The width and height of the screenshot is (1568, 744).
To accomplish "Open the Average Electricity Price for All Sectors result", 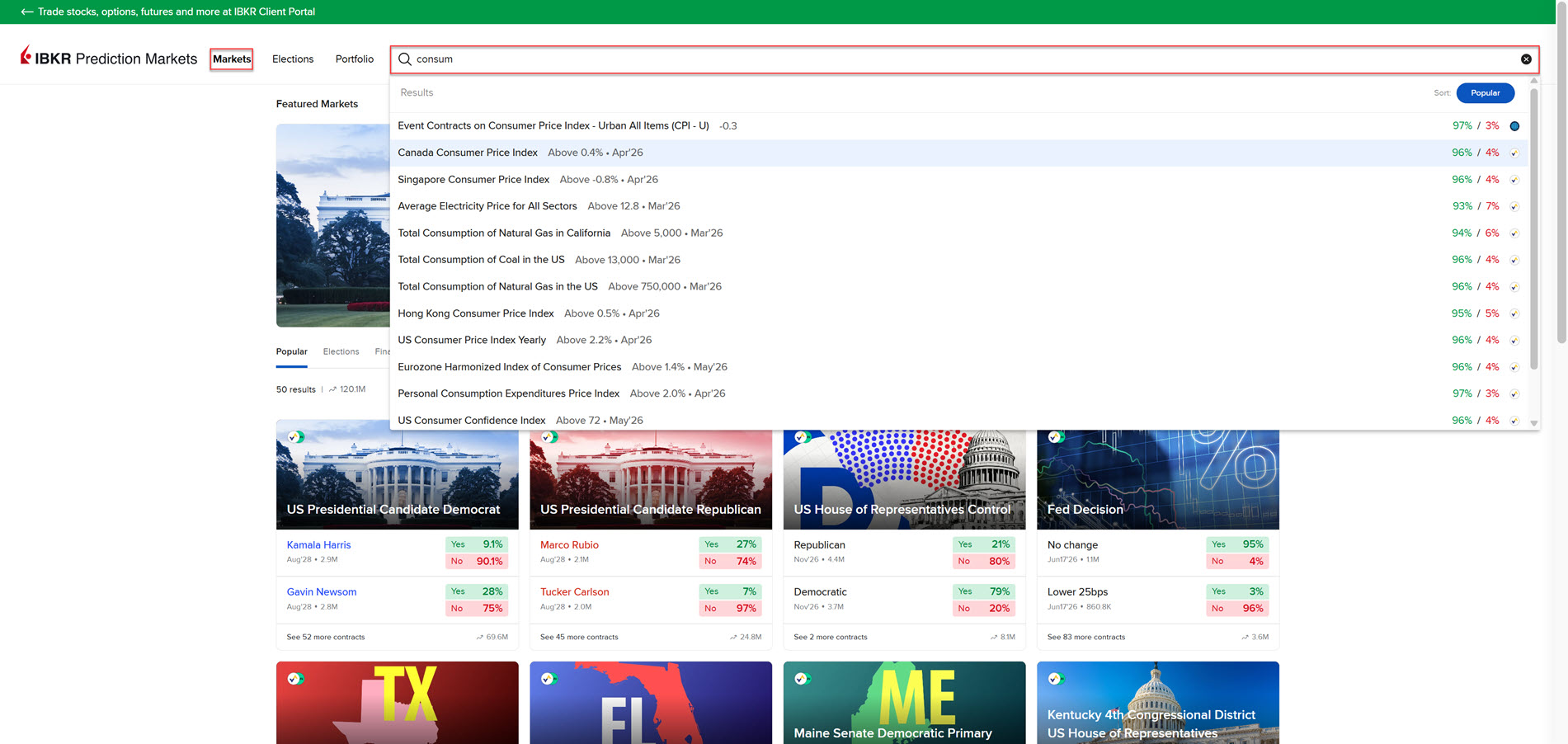I will point(958,206).
